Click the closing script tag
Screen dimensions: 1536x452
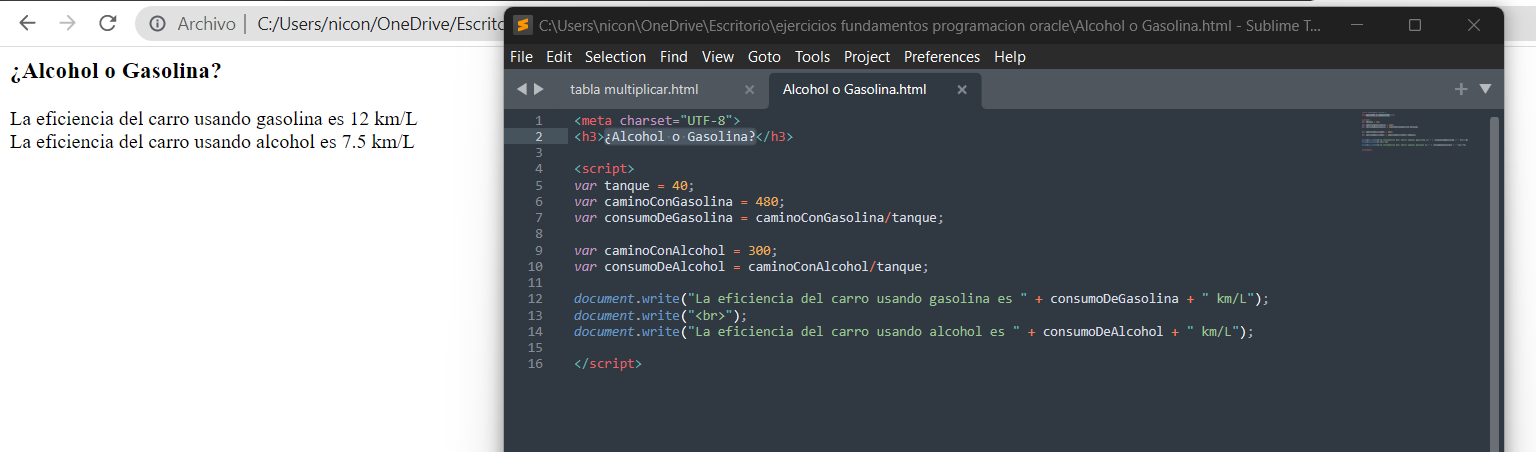point(608,363)
